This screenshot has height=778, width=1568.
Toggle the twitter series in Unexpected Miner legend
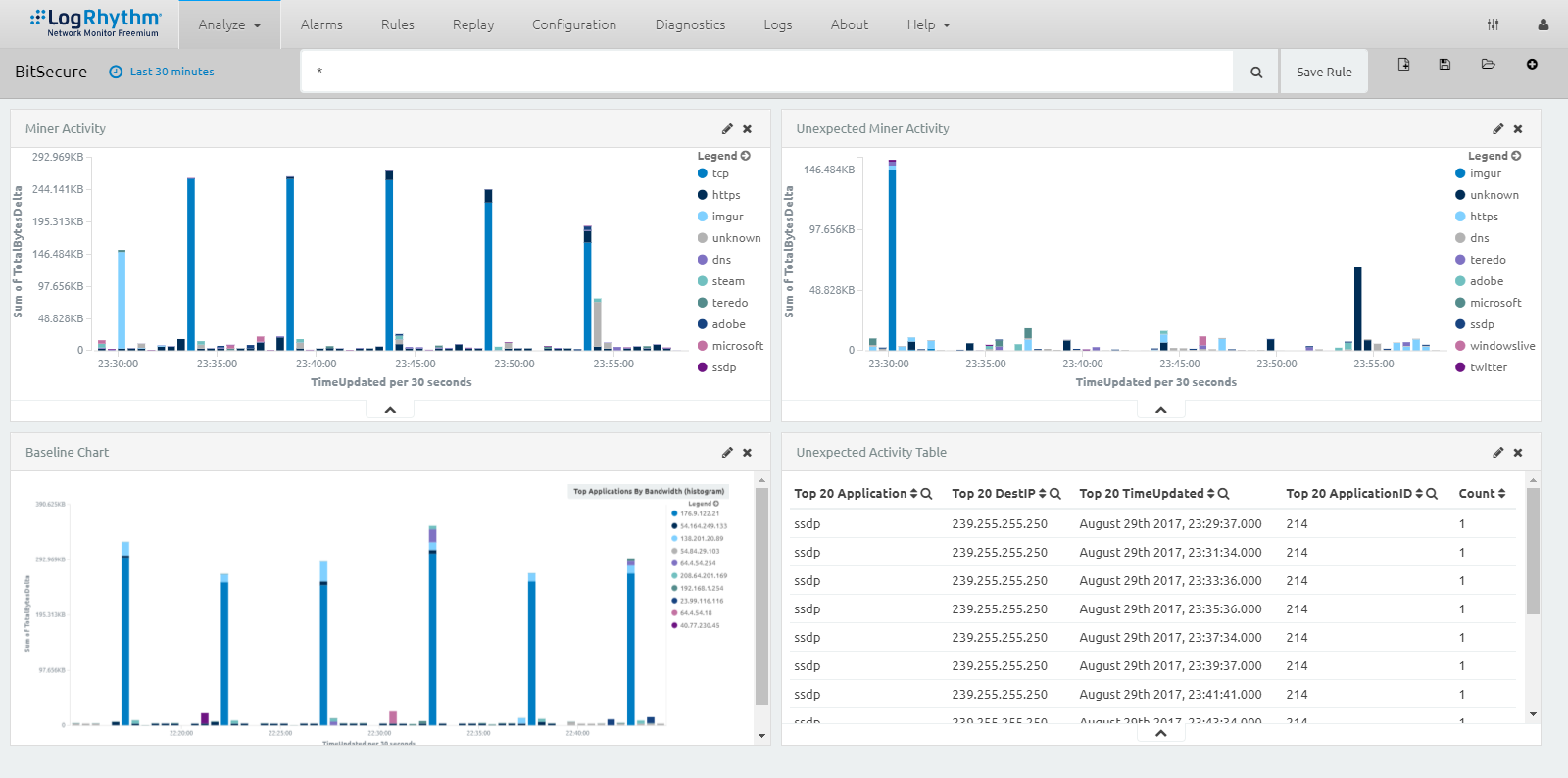(1482, 367)
